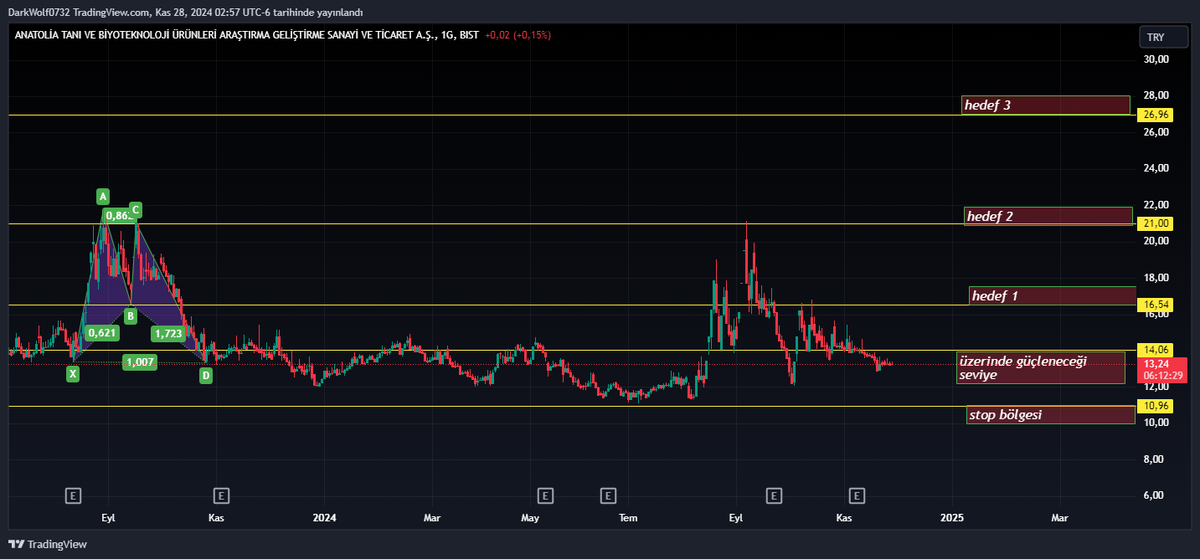This screenshot has width=1200, height=559.
Task: Click the 26,96 price line label
Action: 1156,115
